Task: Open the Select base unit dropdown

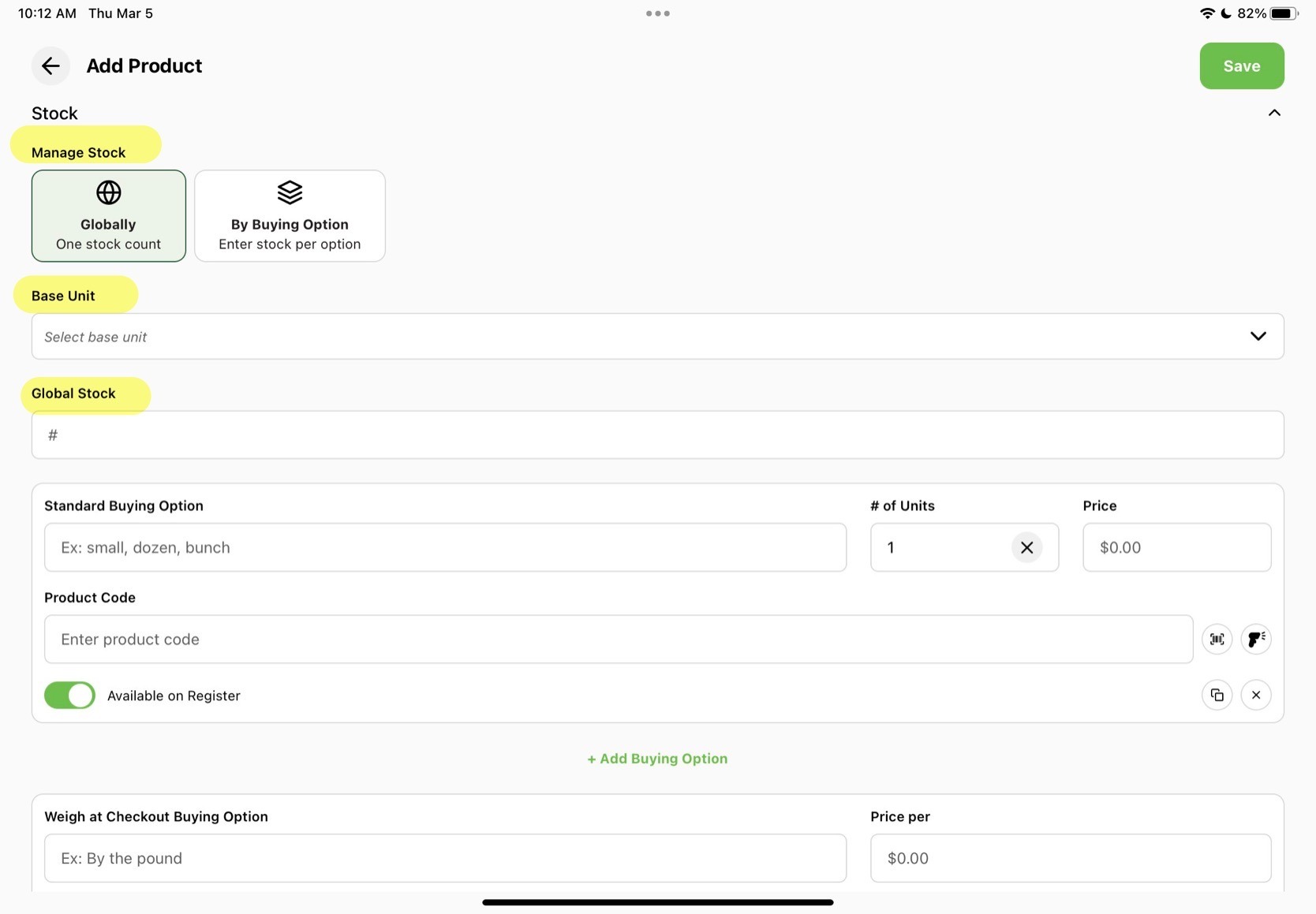Action: pyautogui.click(x=657, y=337)
